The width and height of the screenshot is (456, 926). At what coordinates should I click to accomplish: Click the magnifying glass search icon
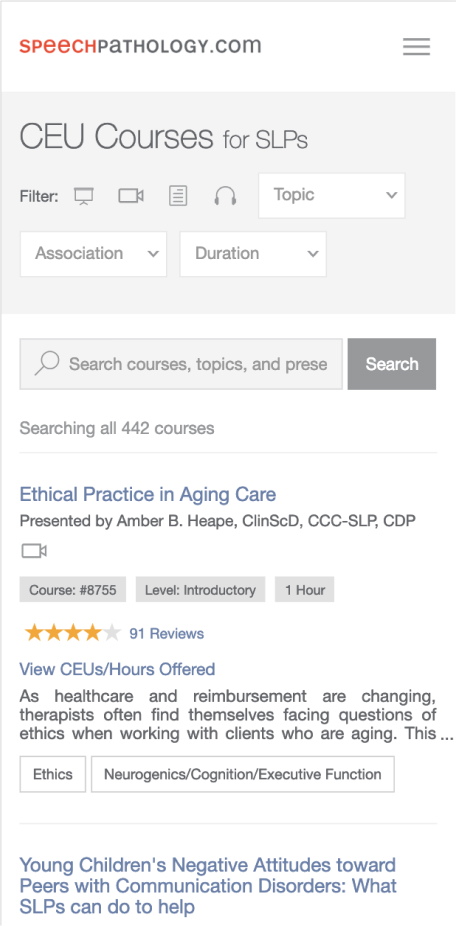(x=47, y=364)
